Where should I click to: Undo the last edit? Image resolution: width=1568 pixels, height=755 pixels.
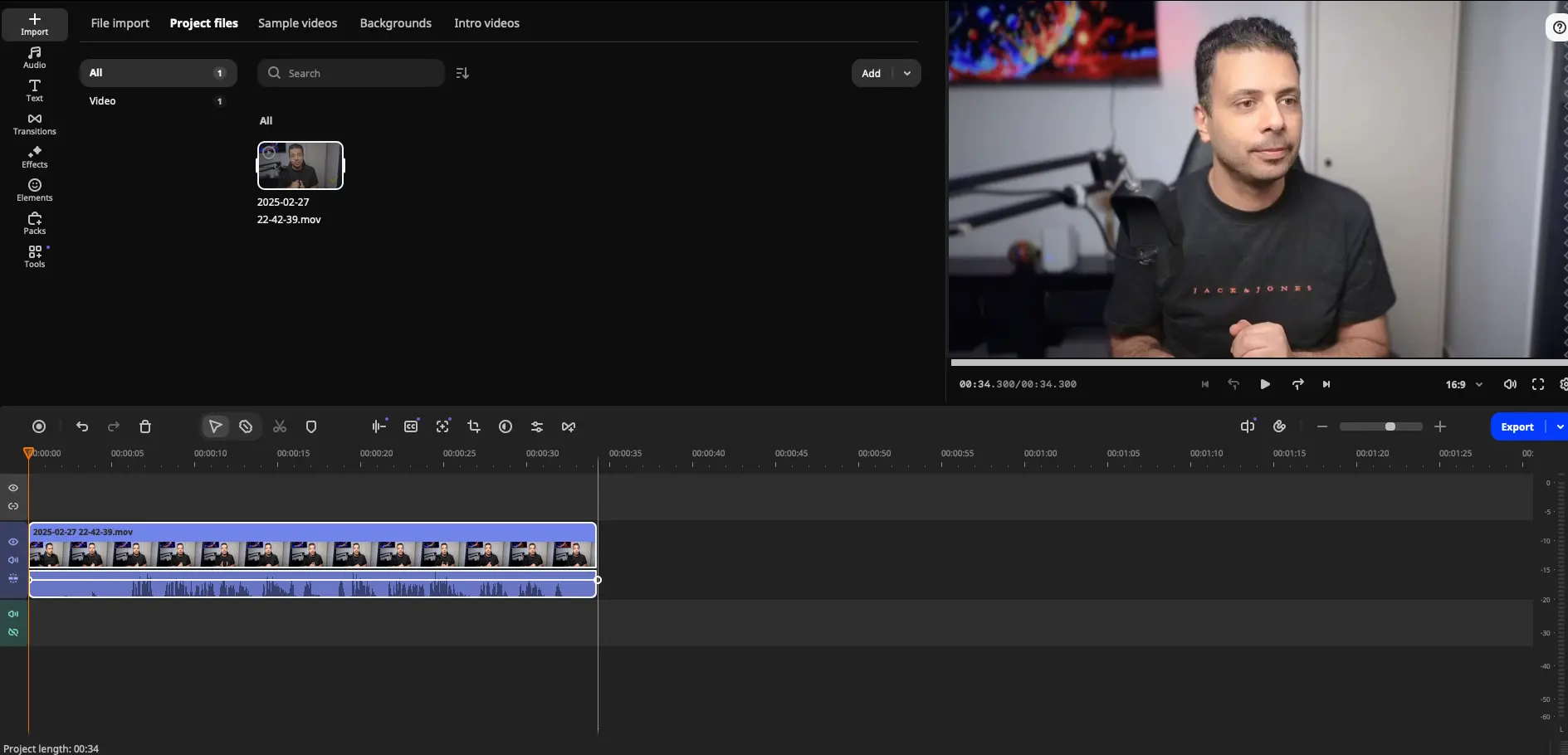coord(81,426)
